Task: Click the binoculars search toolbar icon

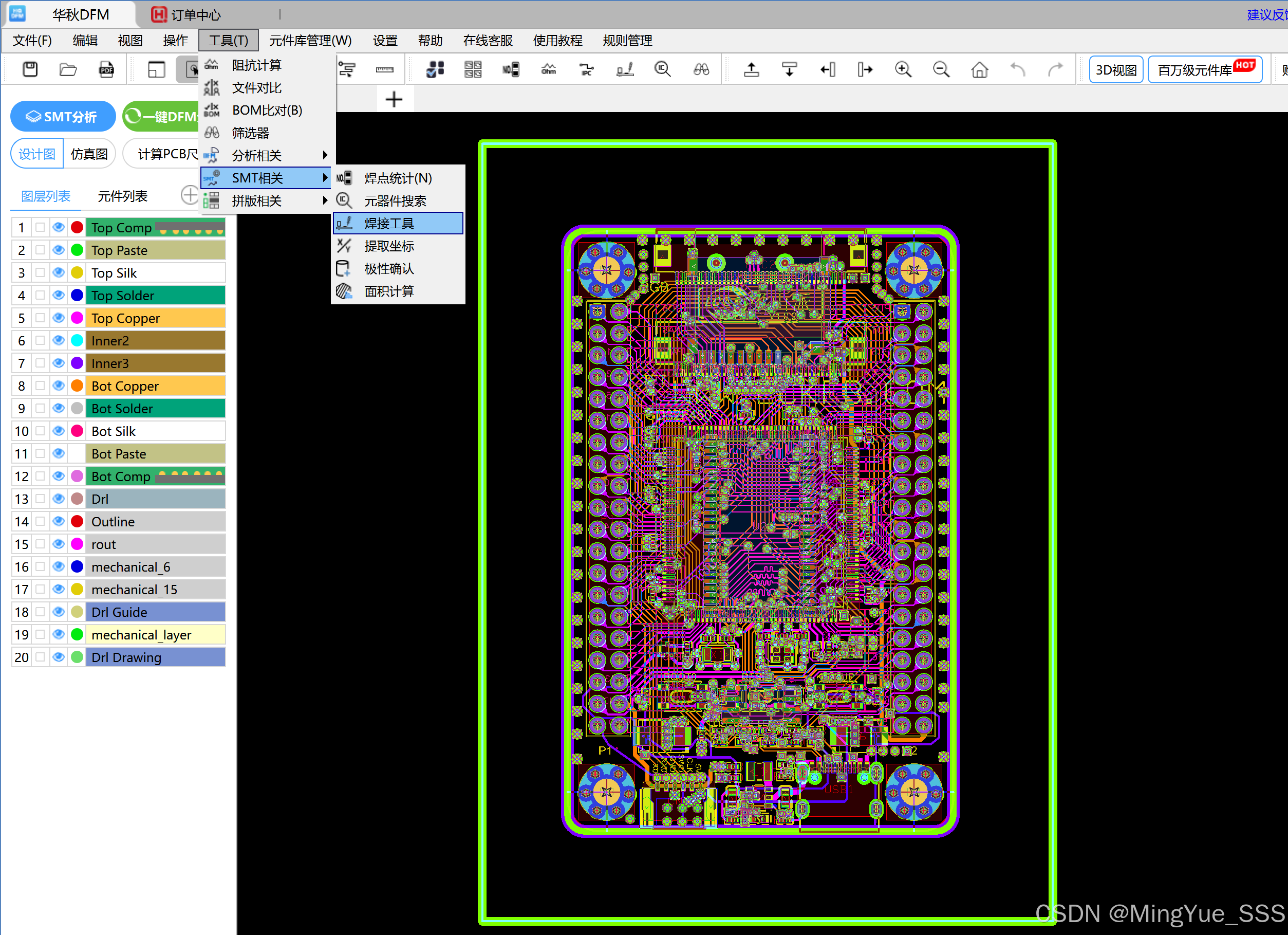Action: coord(701,69)
